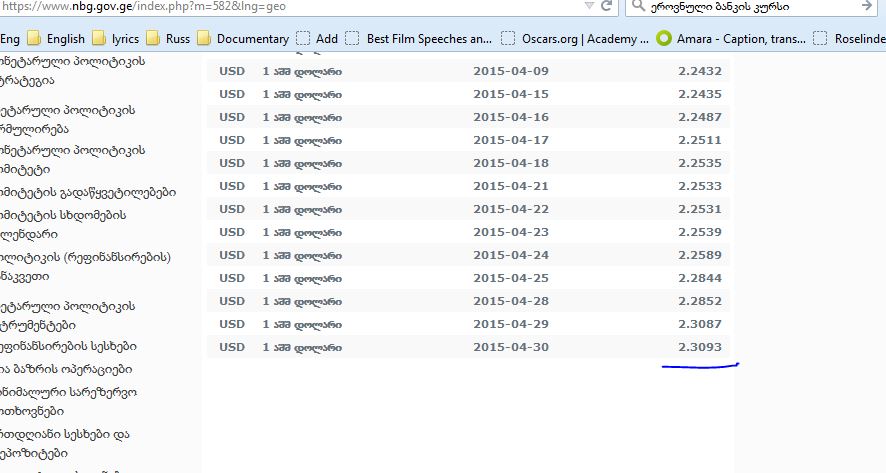Click USD in the 2015-04-09 row
The width and height of the screenshot is (886, 473).
232,71
